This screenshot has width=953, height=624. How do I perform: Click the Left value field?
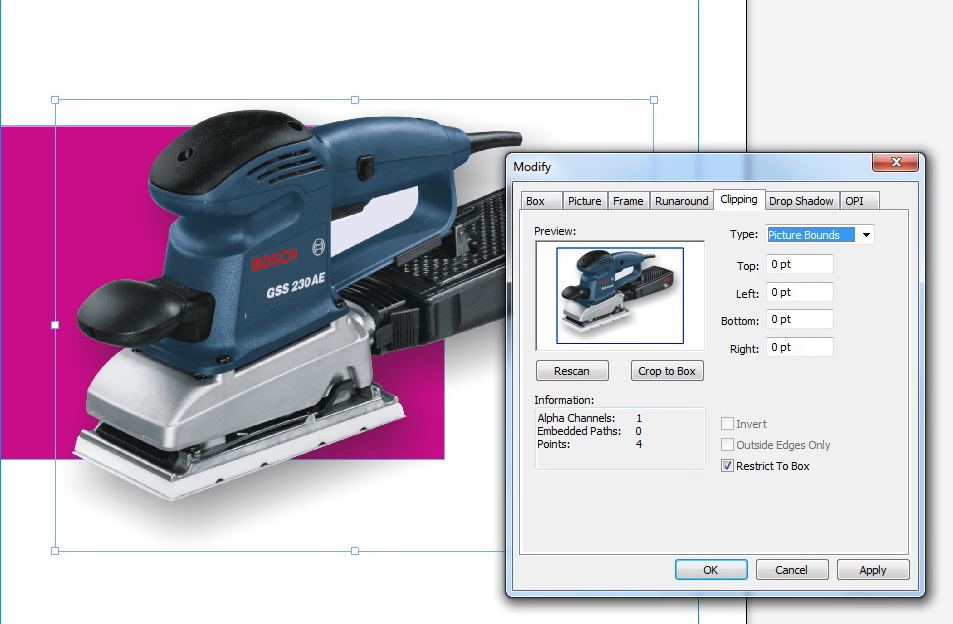click(799, 292)
